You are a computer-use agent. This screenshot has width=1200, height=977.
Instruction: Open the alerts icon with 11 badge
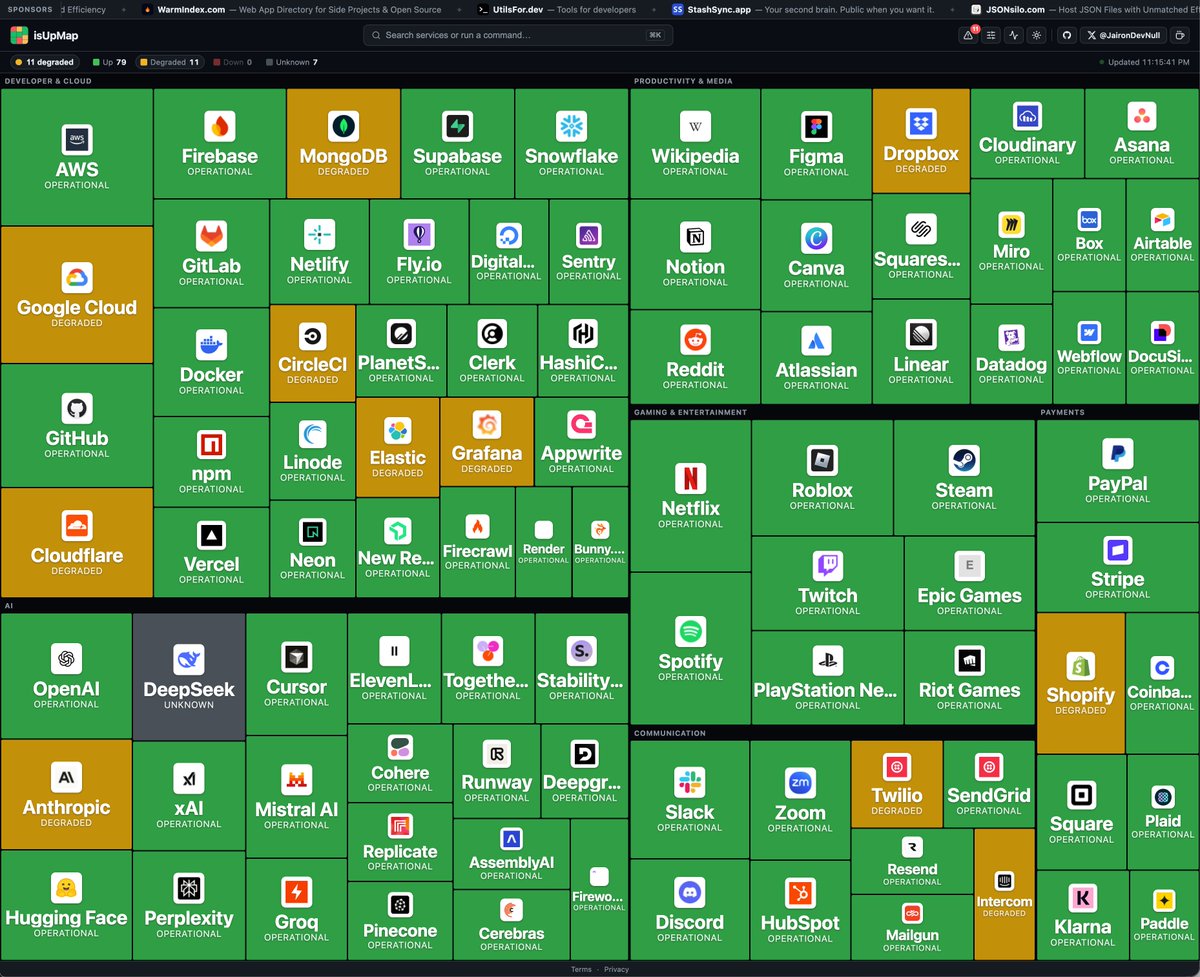[968, 35]
